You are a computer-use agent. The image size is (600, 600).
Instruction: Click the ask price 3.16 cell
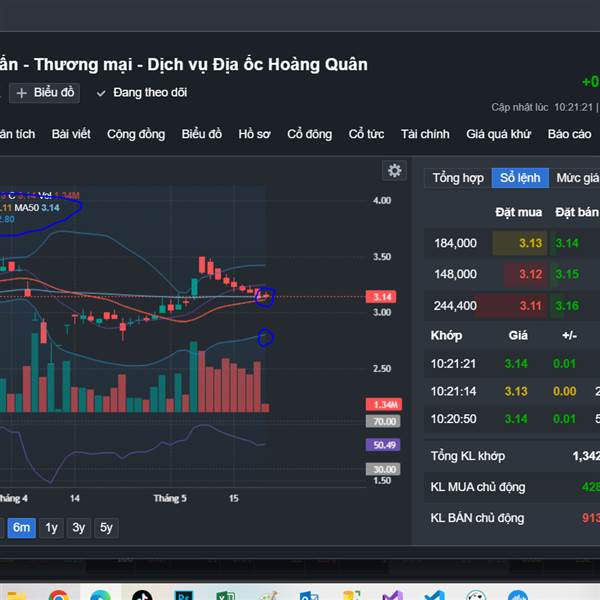[x=567, y=306]
